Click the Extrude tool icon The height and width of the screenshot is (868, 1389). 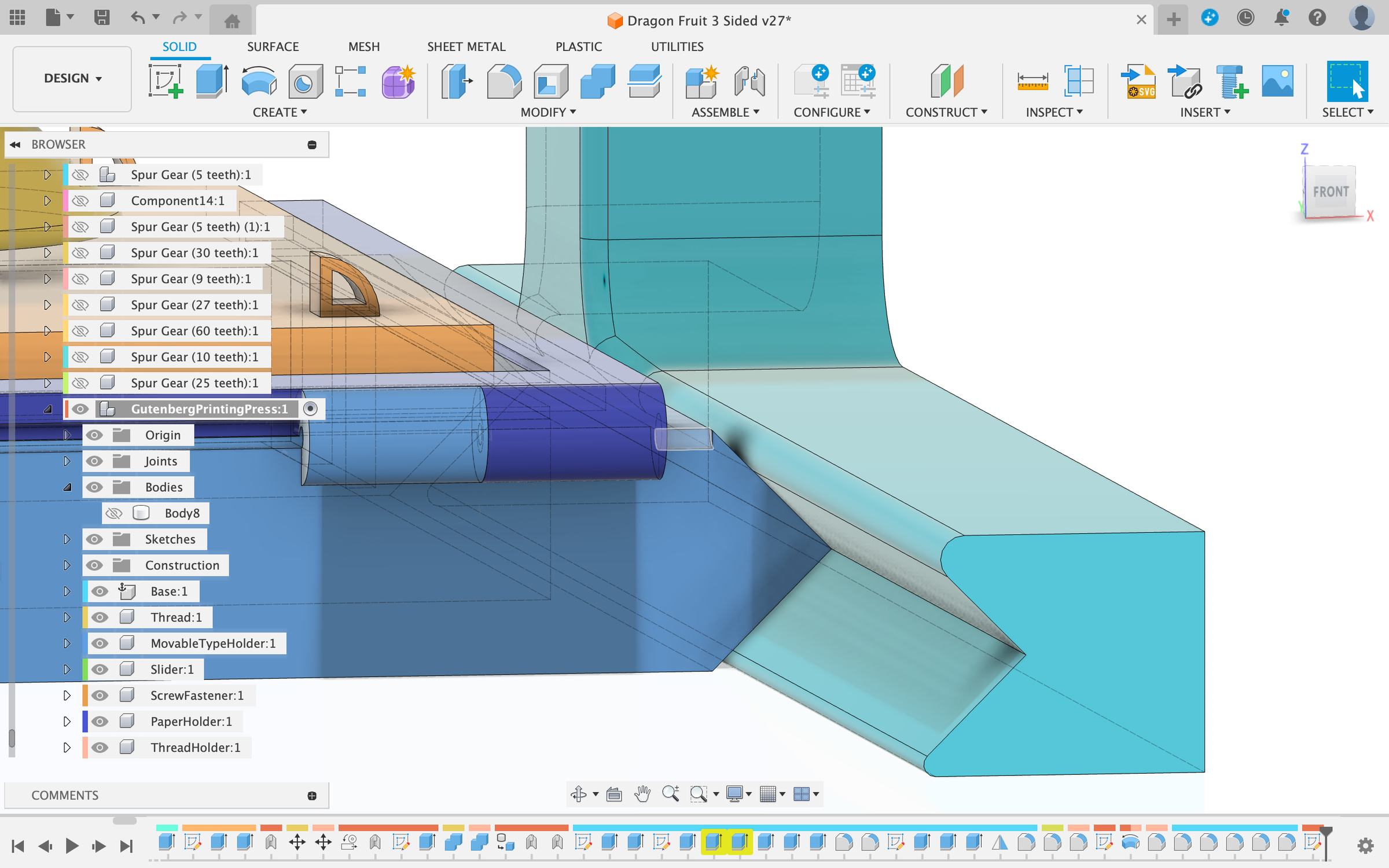[x=212, y=81]
